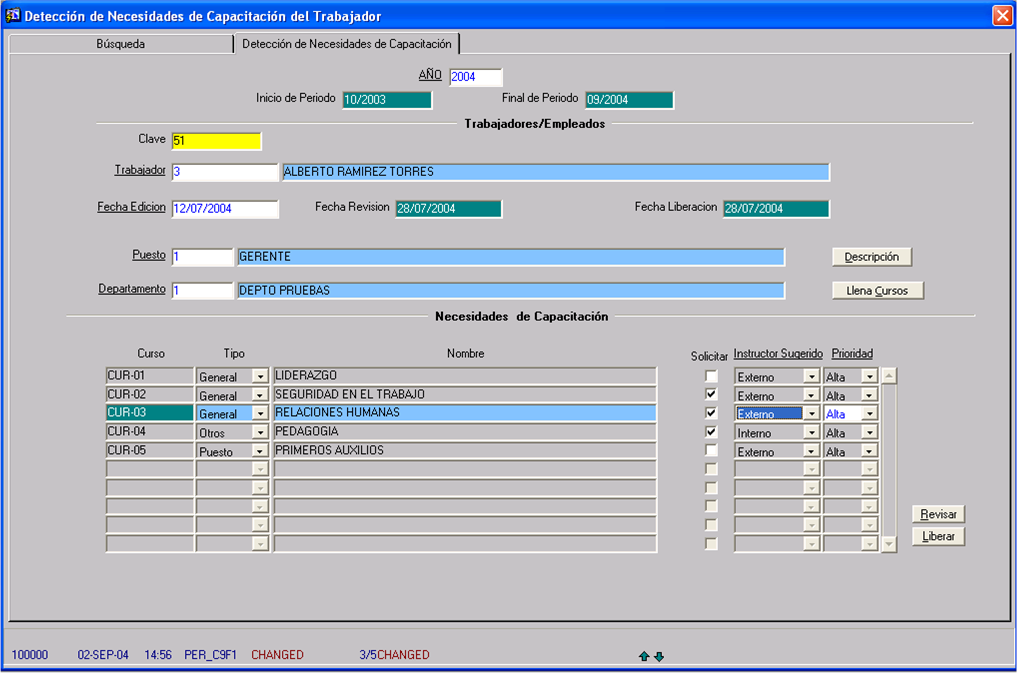Select the Detección de Necesidades de Capacitación tab

point(347,44)
